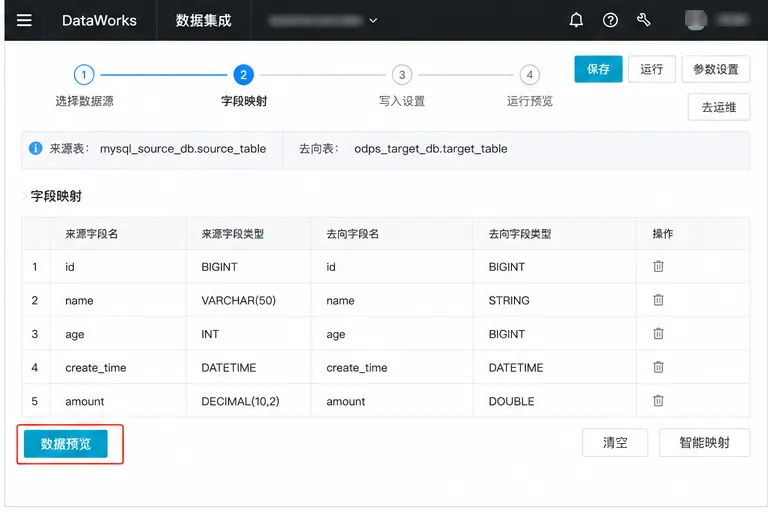Click the 运行 button

652,69
